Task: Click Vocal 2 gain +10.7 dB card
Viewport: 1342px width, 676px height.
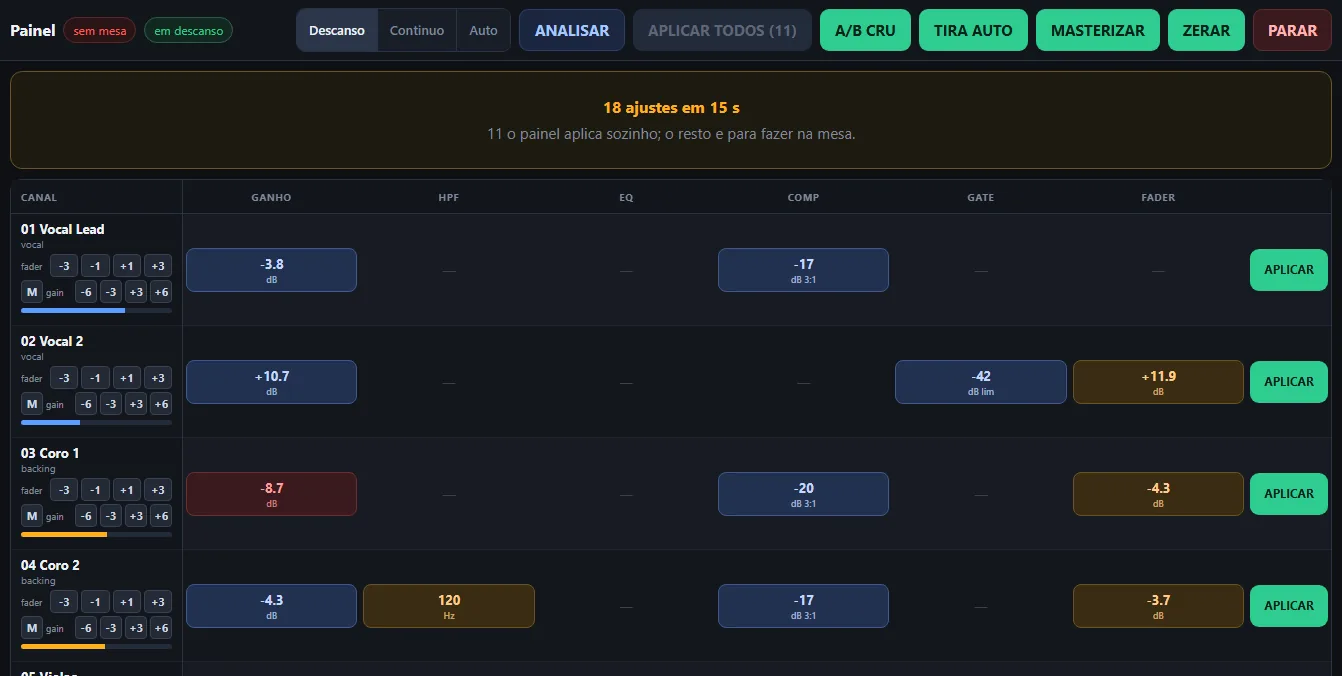Action: tap(271, 382)
